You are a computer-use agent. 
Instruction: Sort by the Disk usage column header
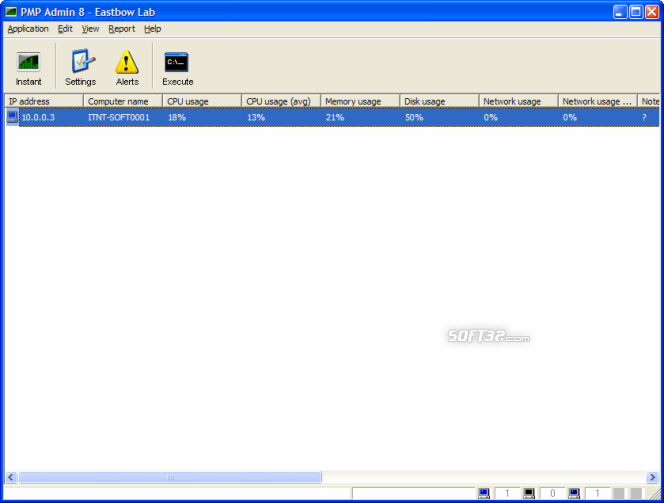point(440,101)
